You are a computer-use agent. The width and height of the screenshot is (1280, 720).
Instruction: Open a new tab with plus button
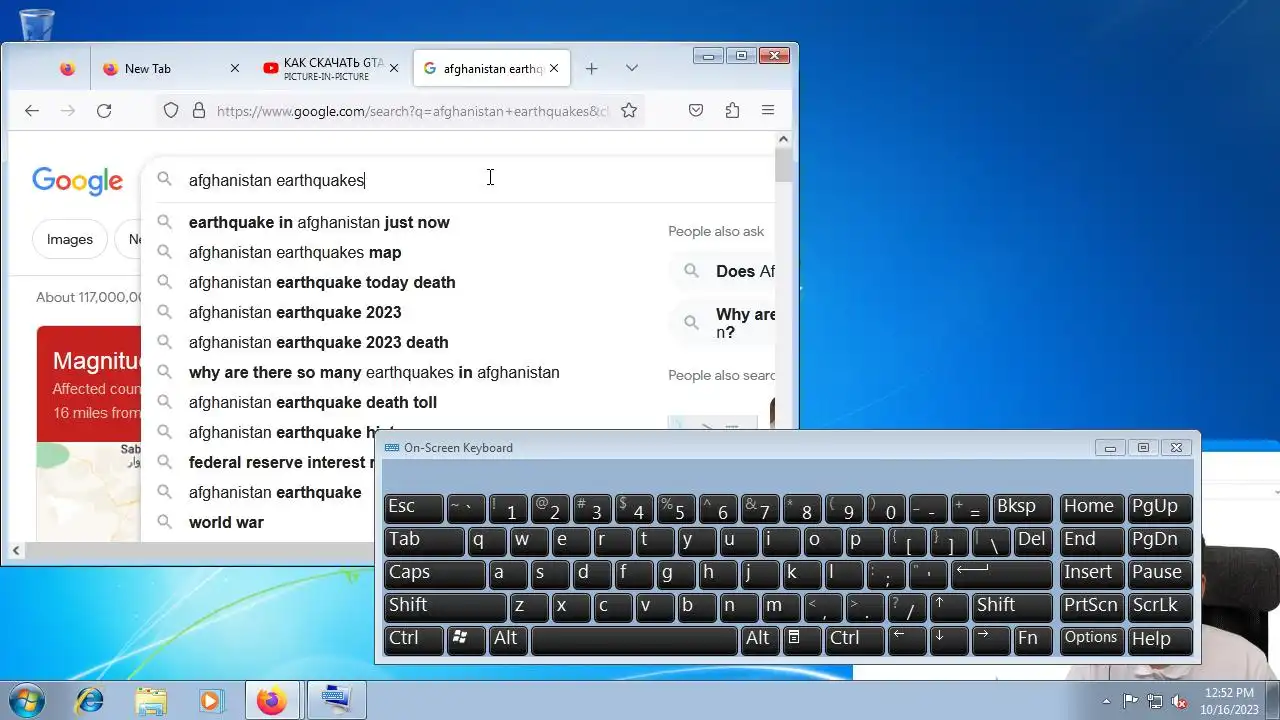(x=592, y=69)
